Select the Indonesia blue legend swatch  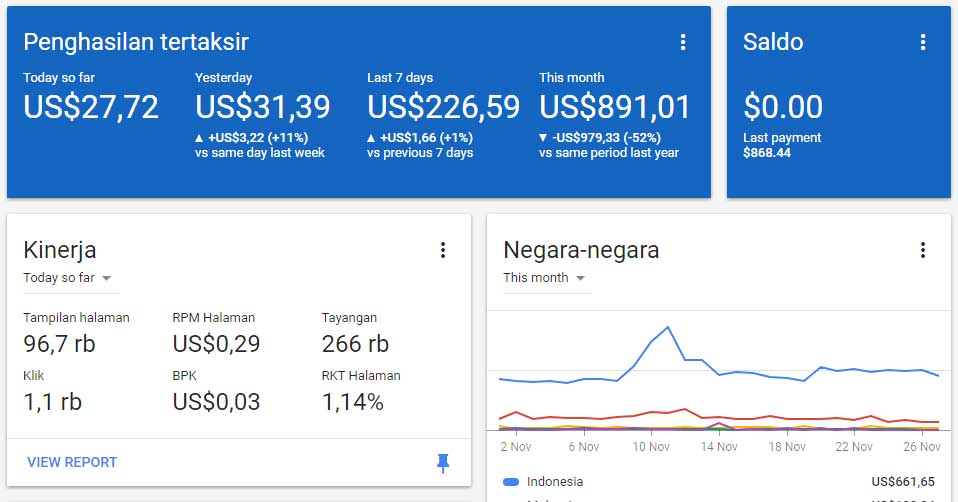click(510, 482)
